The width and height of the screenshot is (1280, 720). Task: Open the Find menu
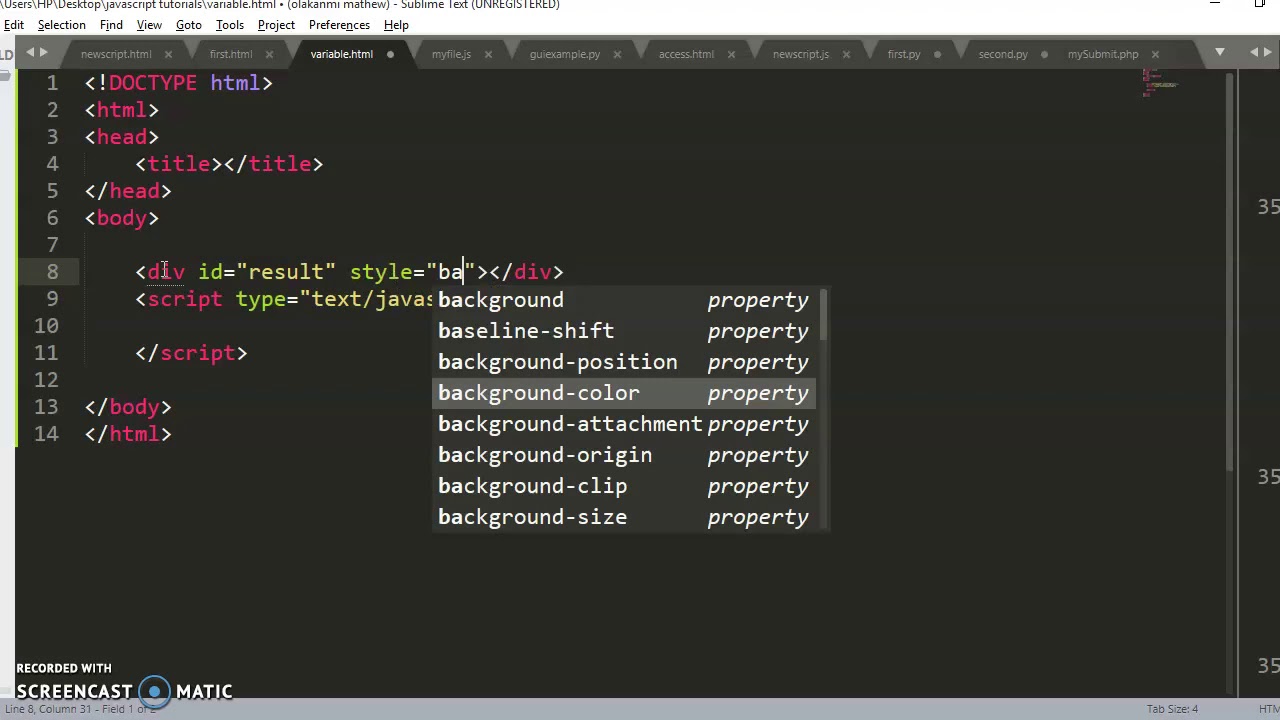click(x=111, y=25)
